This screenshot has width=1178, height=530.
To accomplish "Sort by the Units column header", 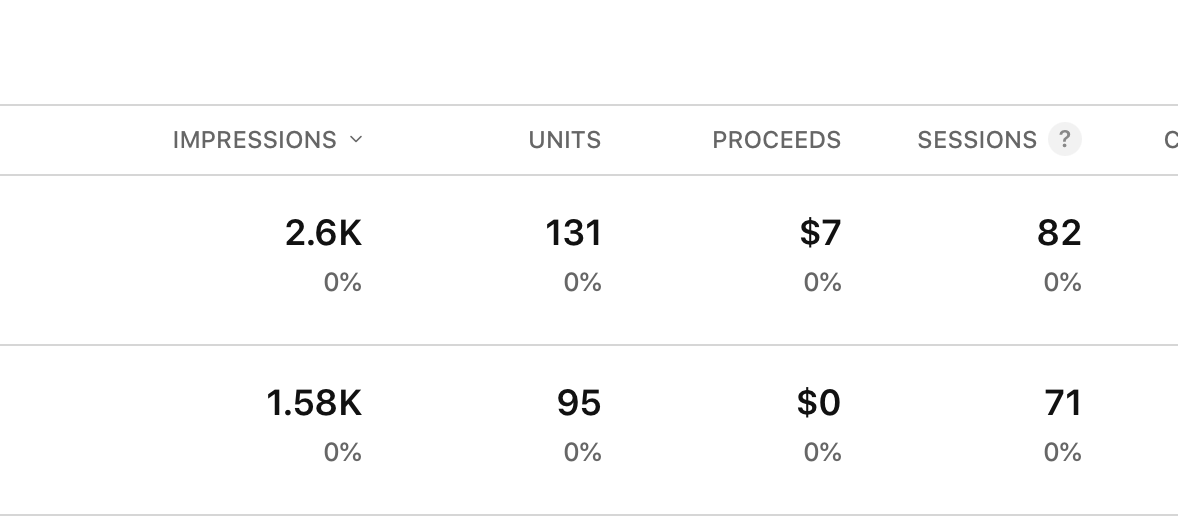I will [x=565, y=140].
